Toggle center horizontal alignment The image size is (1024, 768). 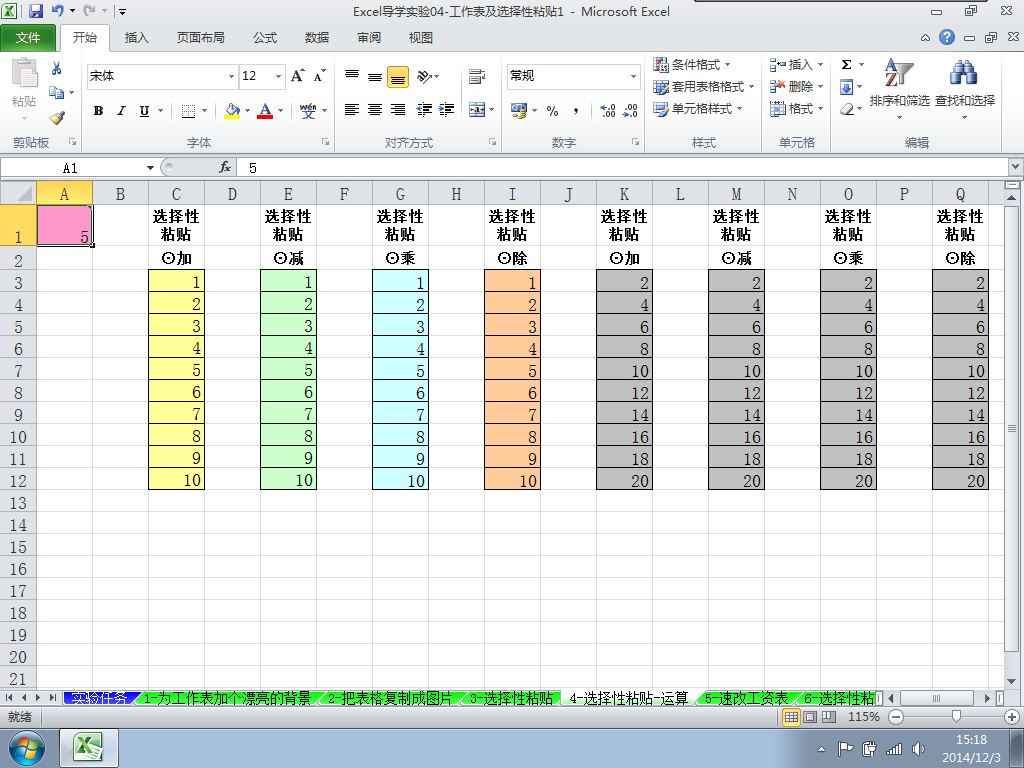point(375,110)
